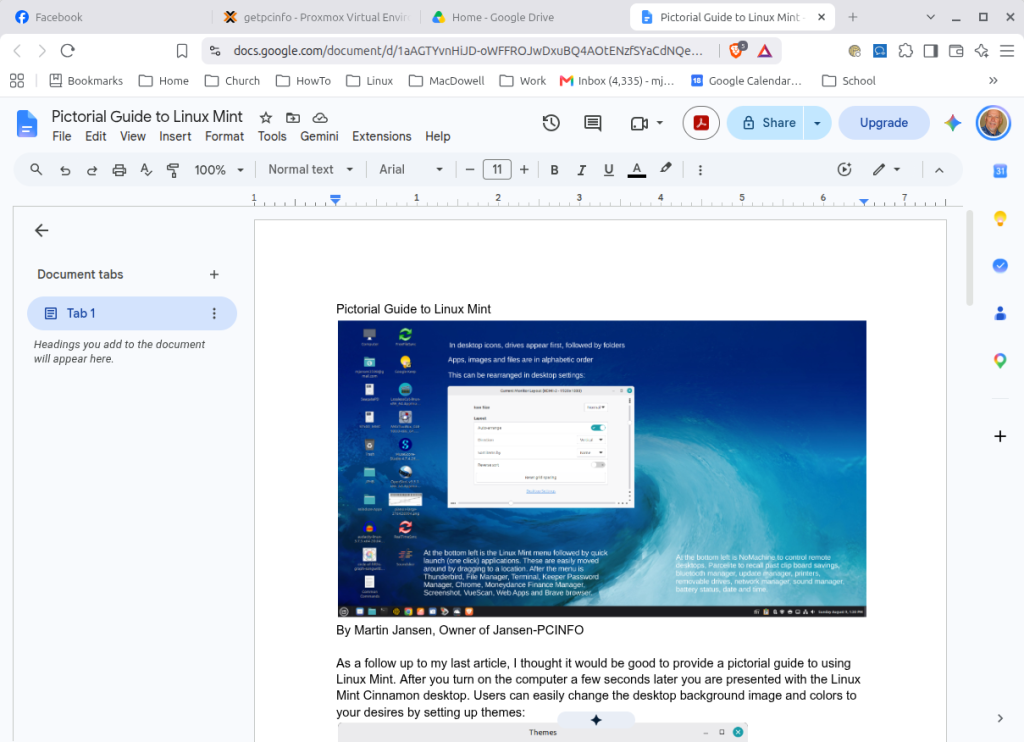
Task: Toggle italic formatting
Action: point(581,170)
